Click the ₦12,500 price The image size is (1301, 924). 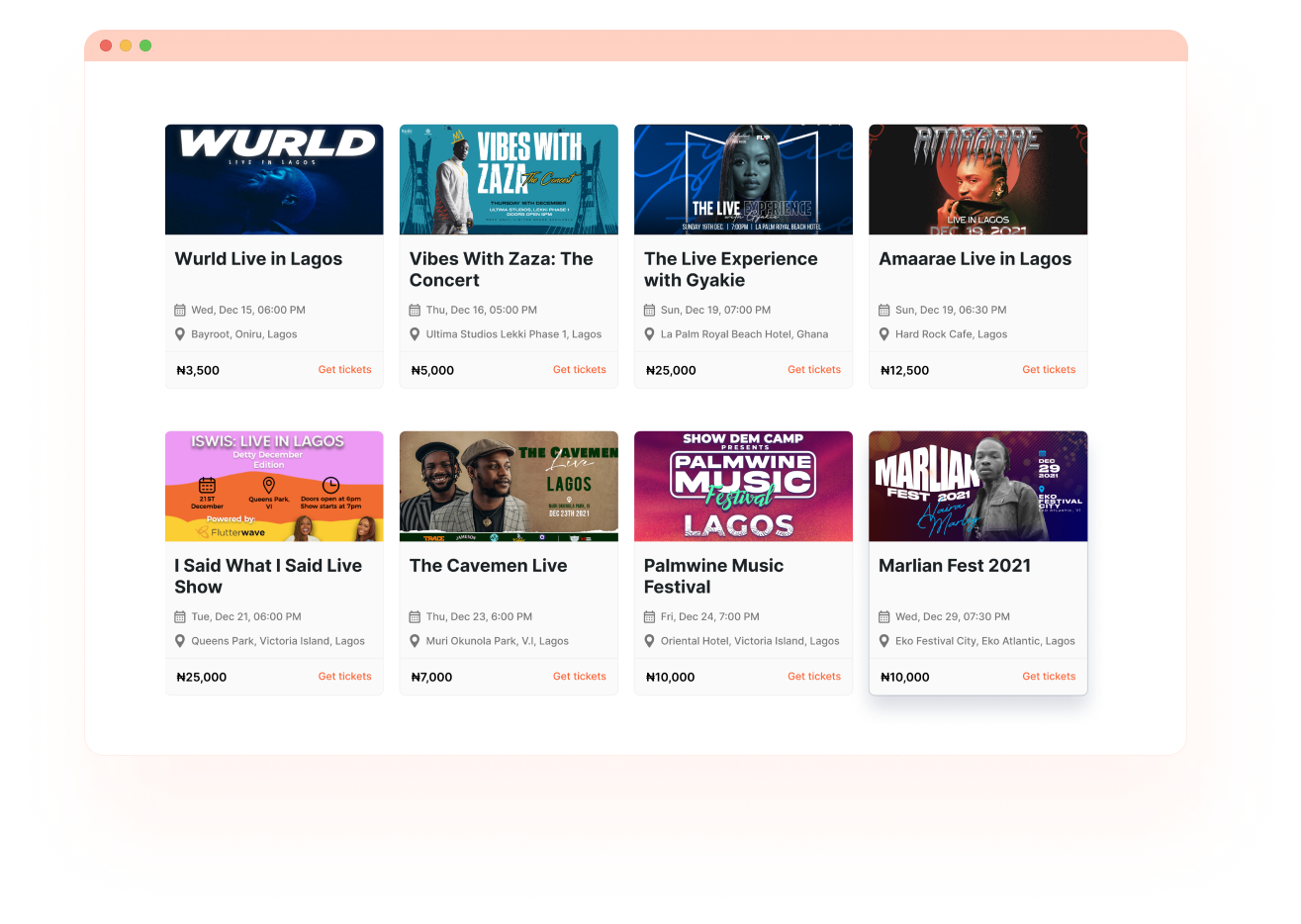904,370
